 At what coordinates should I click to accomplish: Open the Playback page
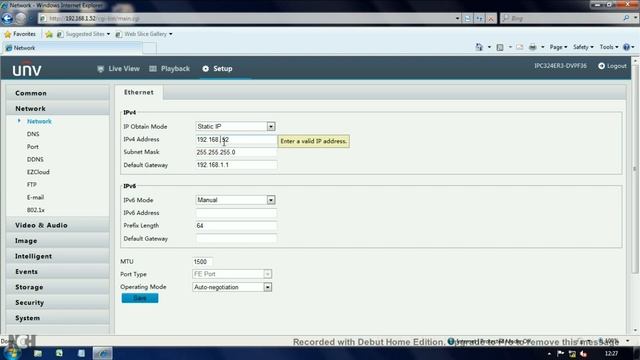click(170, 69)
